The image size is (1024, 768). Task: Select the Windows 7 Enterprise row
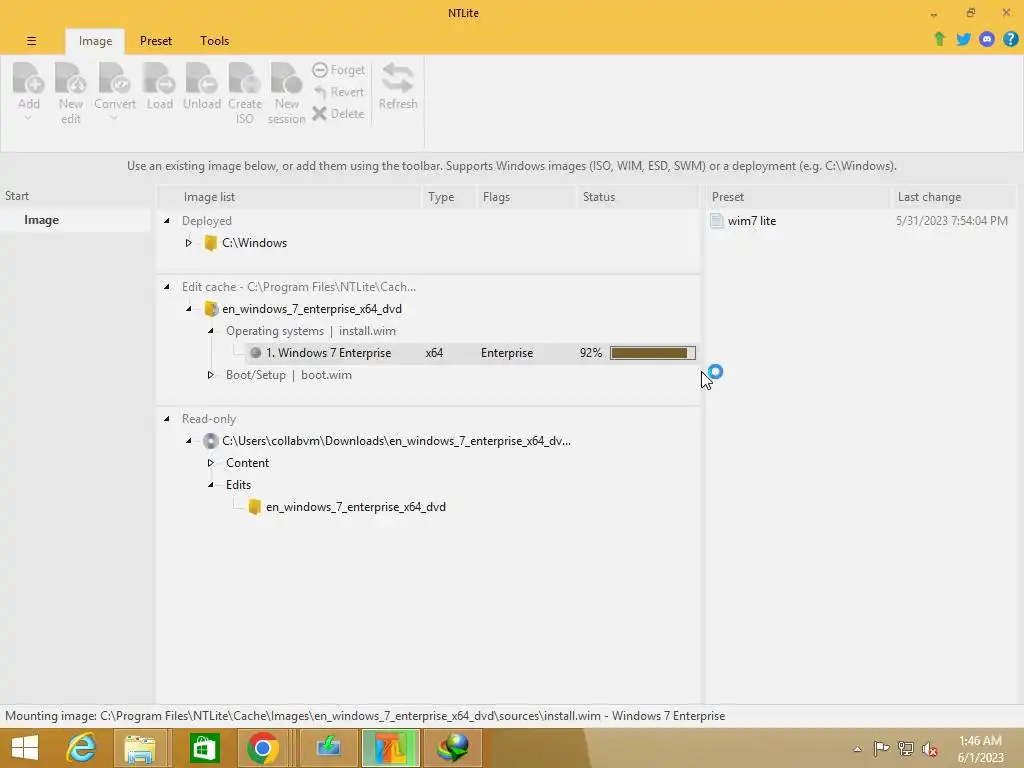pos(472,353)
